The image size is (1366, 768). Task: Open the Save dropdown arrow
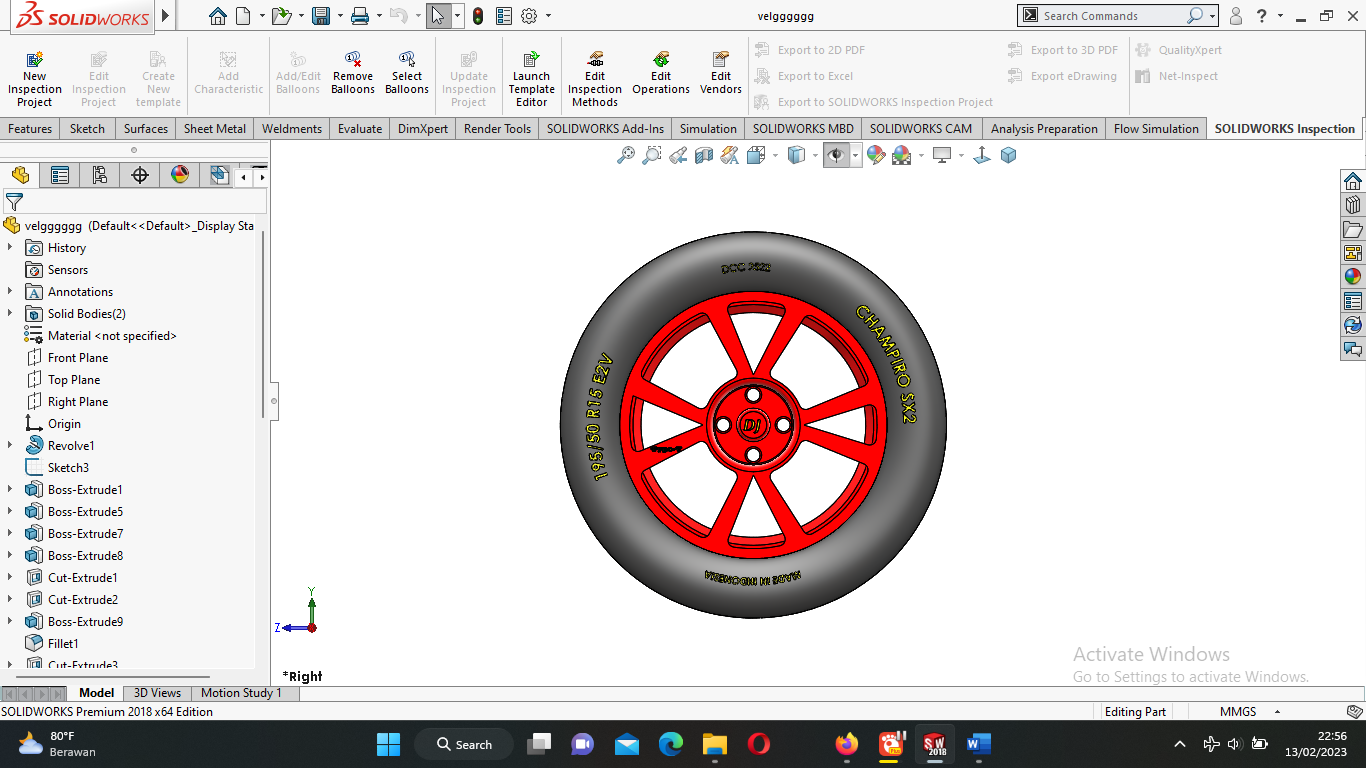[339, 16]
